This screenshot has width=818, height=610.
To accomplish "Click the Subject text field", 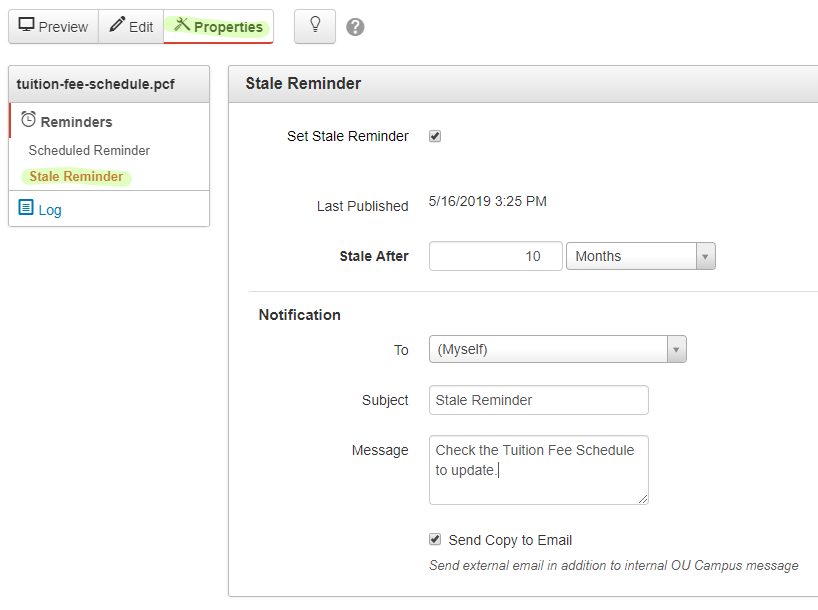I will pyautogui.click(x=538, y=400).
